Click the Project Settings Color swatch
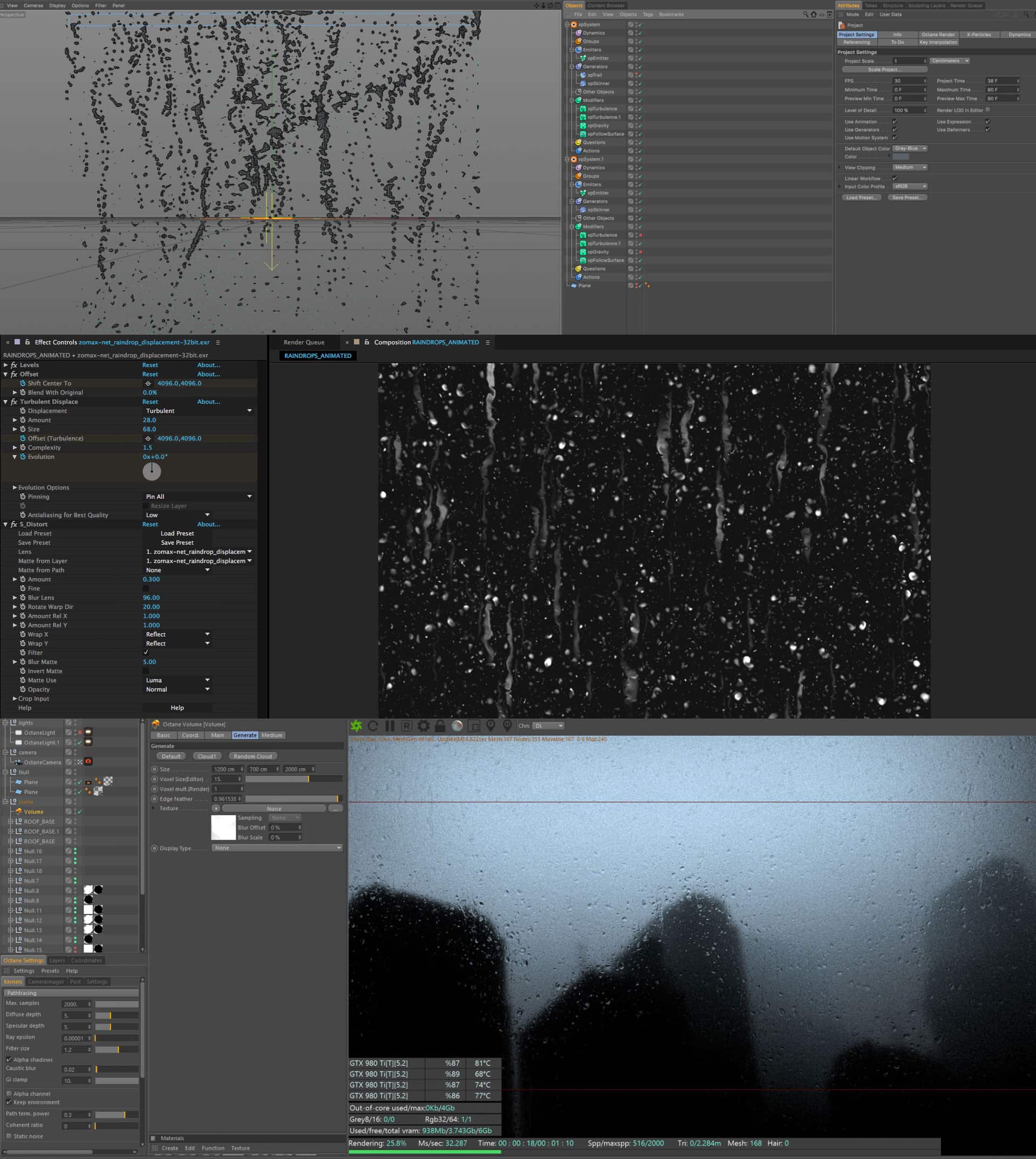Image resolution: width=1036 pixels, height=1159 pixels. tap(901, 157)
